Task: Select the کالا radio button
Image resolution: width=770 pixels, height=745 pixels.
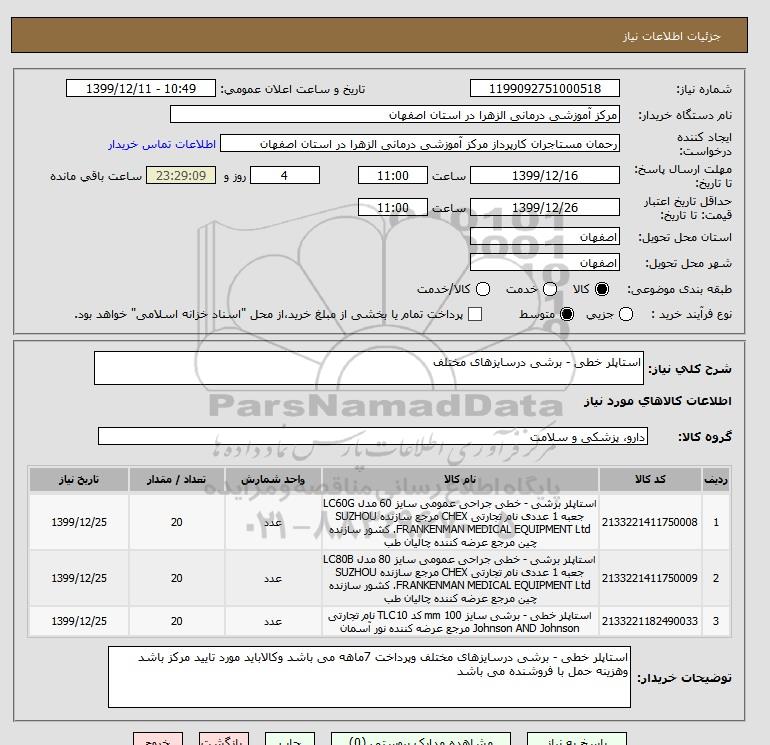Action: 602,289
